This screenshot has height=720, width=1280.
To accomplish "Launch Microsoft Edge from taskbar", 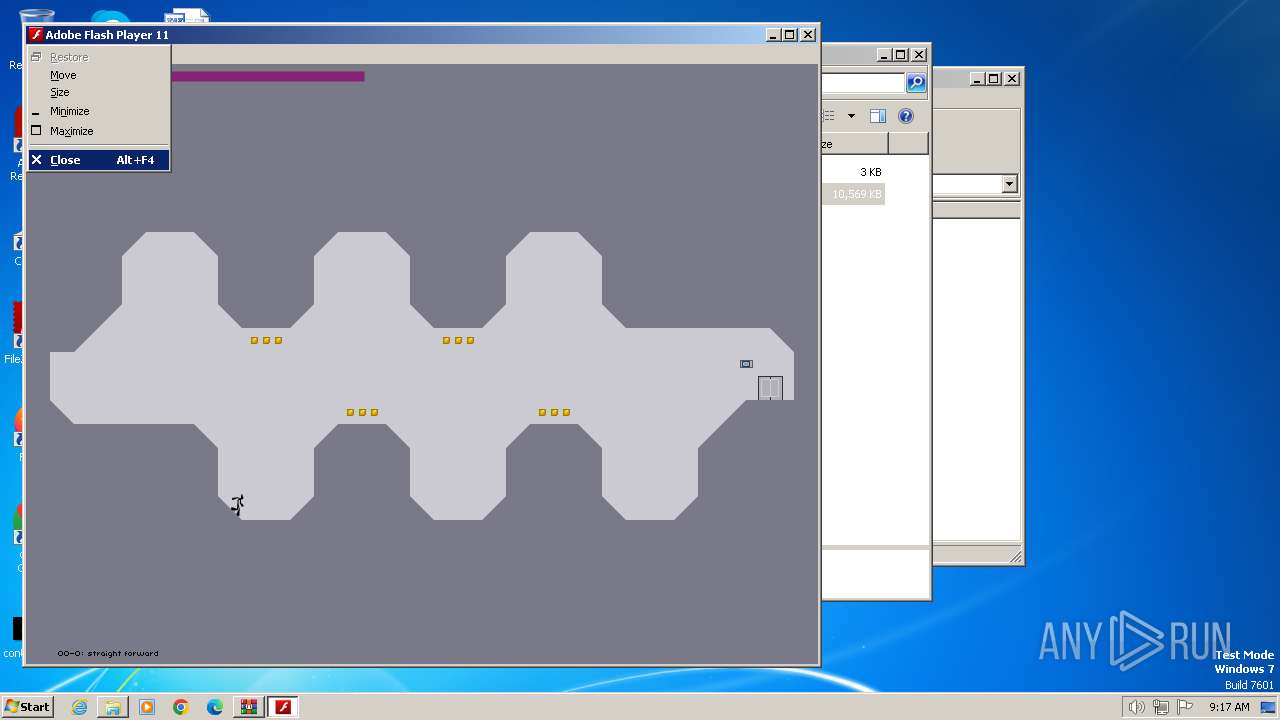I will click(x=215, y=707).
